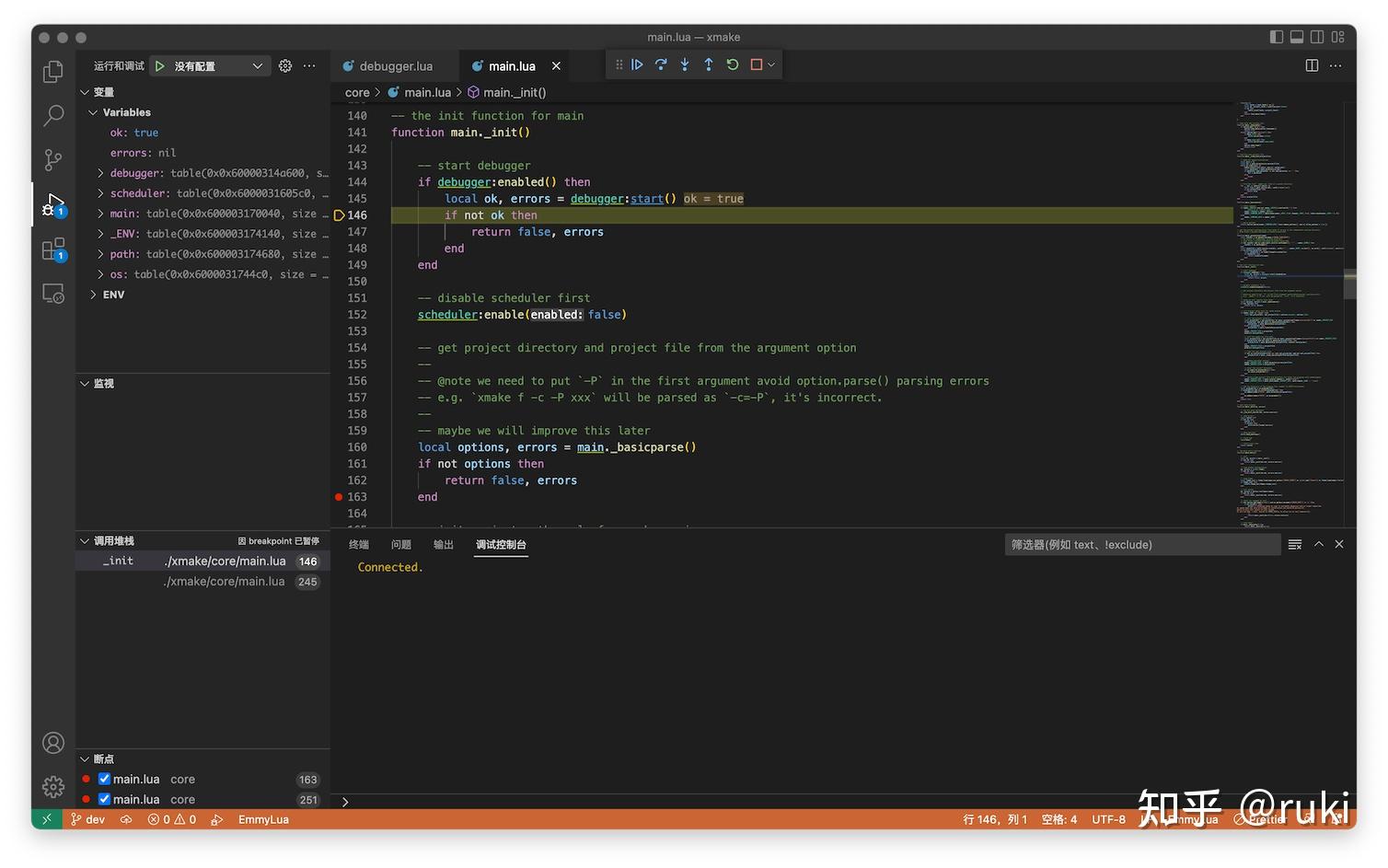The image size is (1388, 868).
Task: Expand the path table variable
Action: click(100, 254)
